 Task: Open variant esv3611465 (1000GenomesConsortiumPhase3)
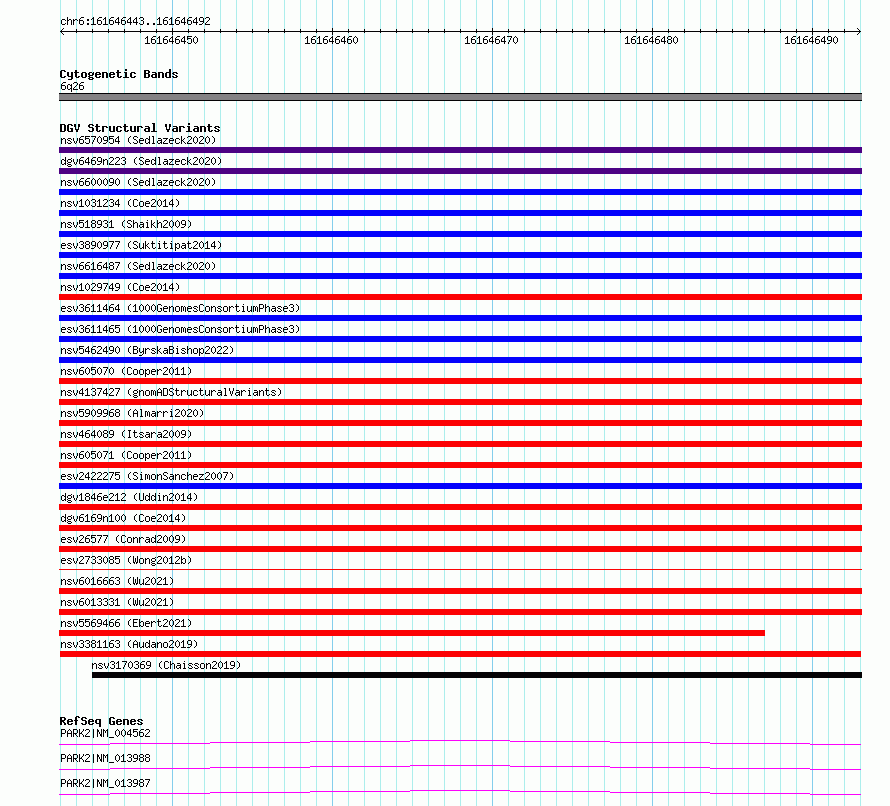point(180,329)
